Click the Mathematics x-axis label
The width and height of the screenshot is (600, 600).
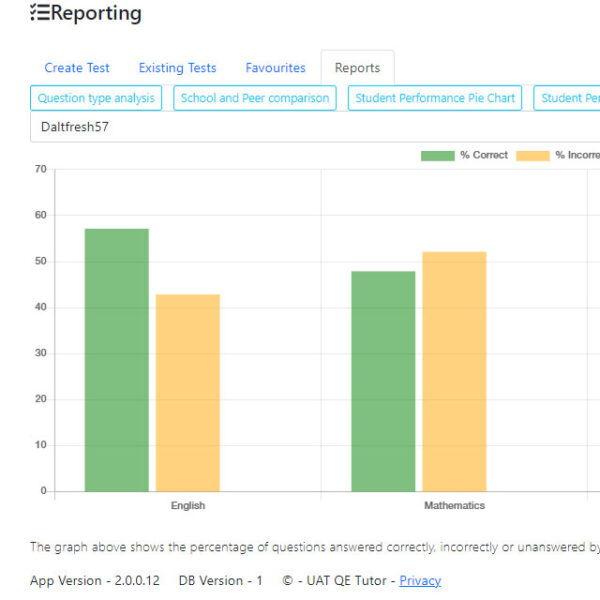click(x=454, y=506)
